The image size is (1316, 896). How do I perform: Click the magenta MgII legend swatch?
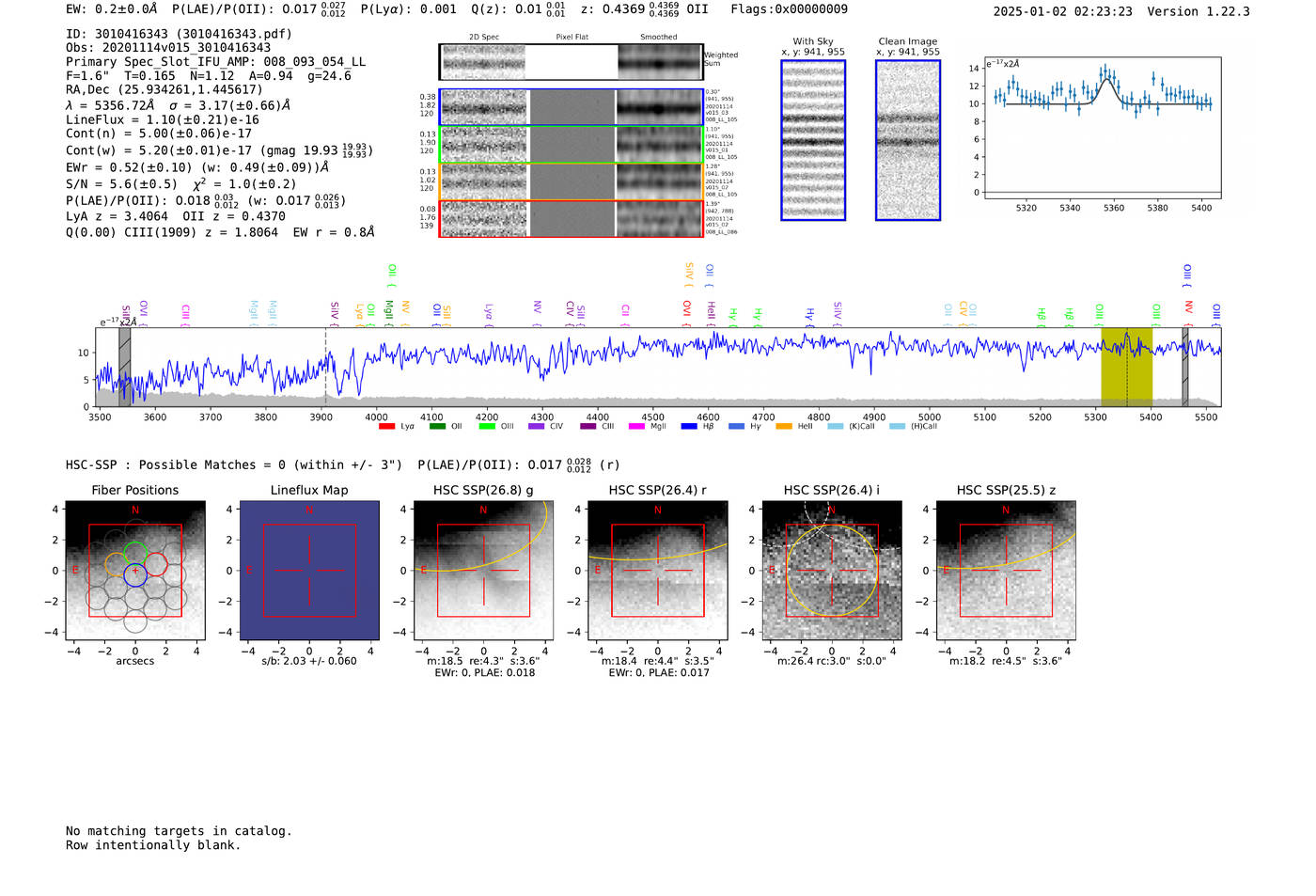tap(637, 426)
